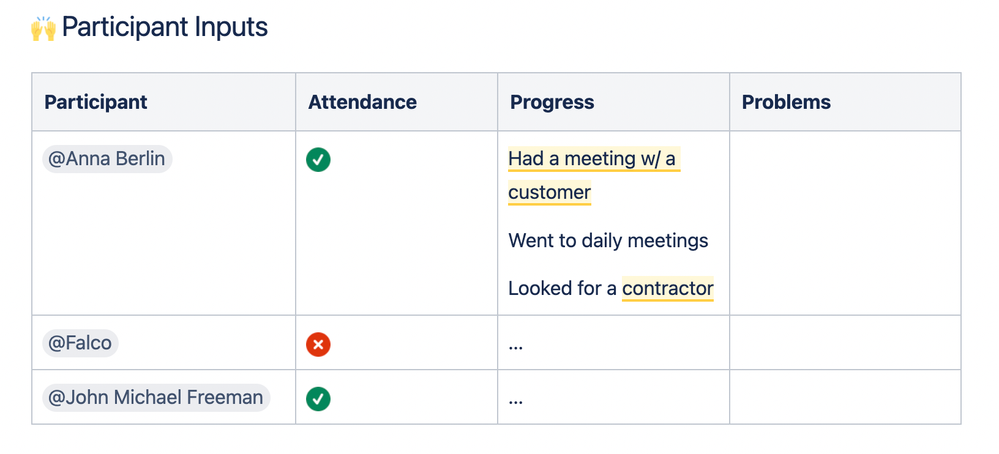Click Falco's red cross attendance icon
Screen dimensions: 999x454
pos(318,344)
